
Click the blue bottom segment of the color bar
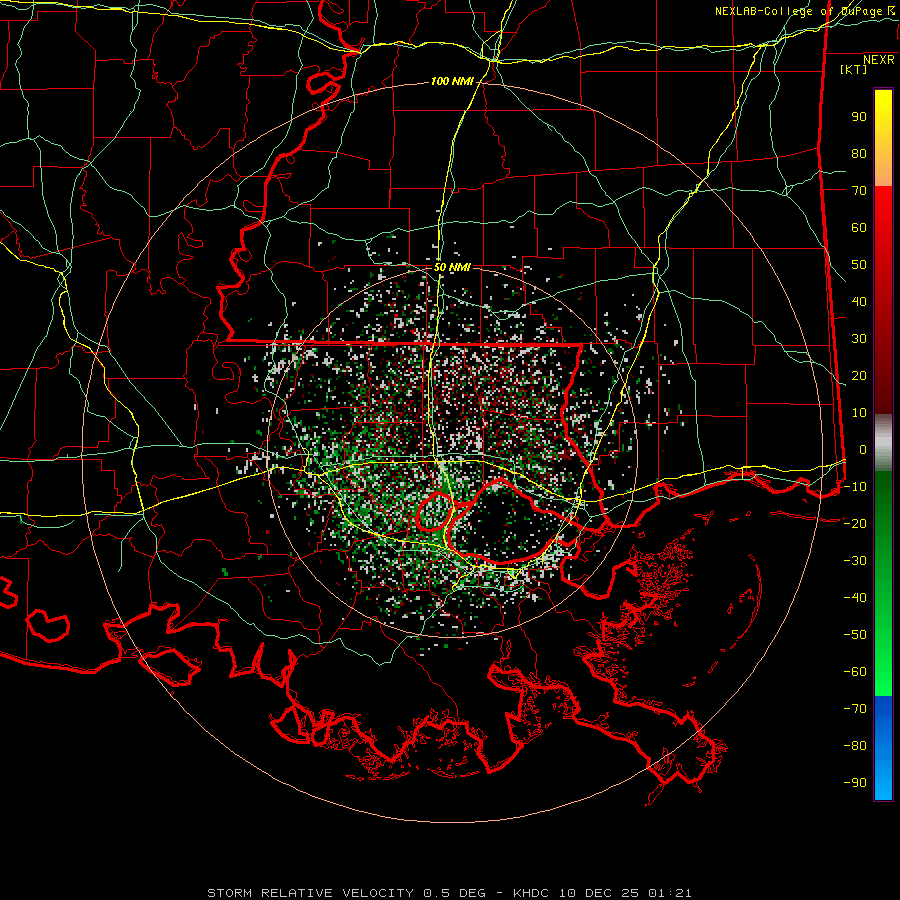(883, 748)
